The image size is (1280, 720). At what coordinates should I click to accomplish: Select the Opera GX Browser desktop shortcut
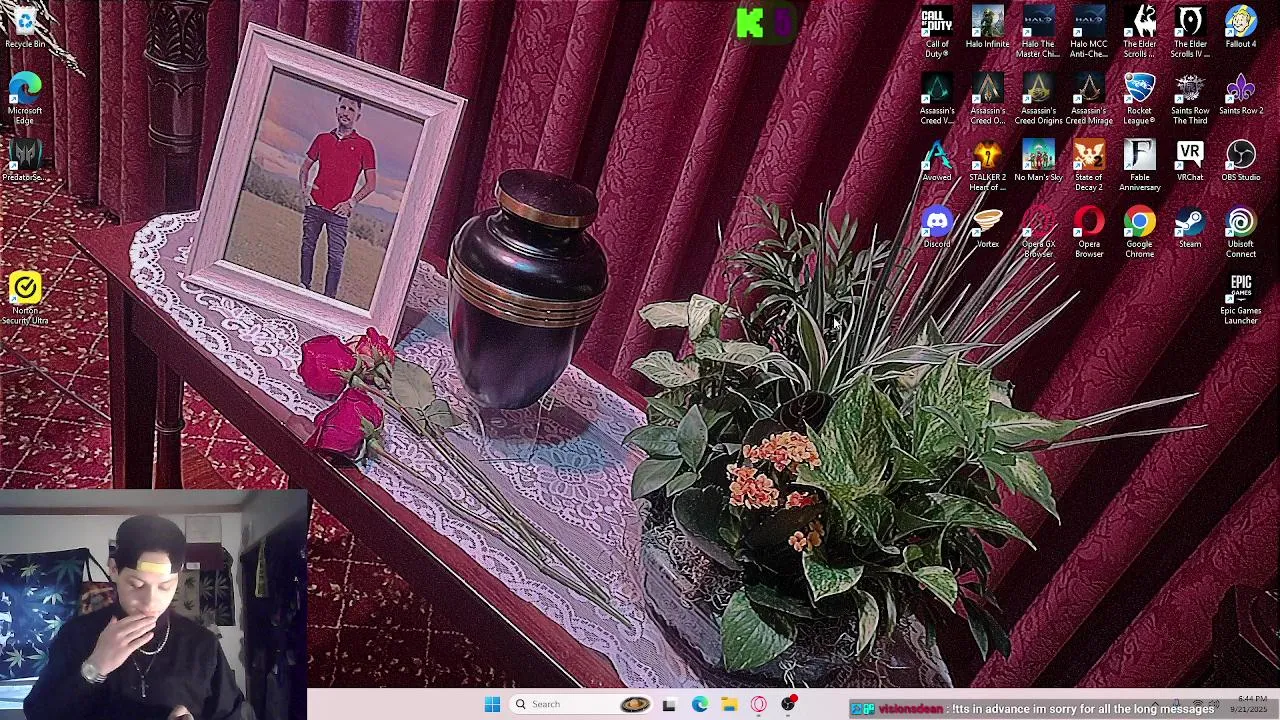pyautogui.click(x=1038, y=233)
